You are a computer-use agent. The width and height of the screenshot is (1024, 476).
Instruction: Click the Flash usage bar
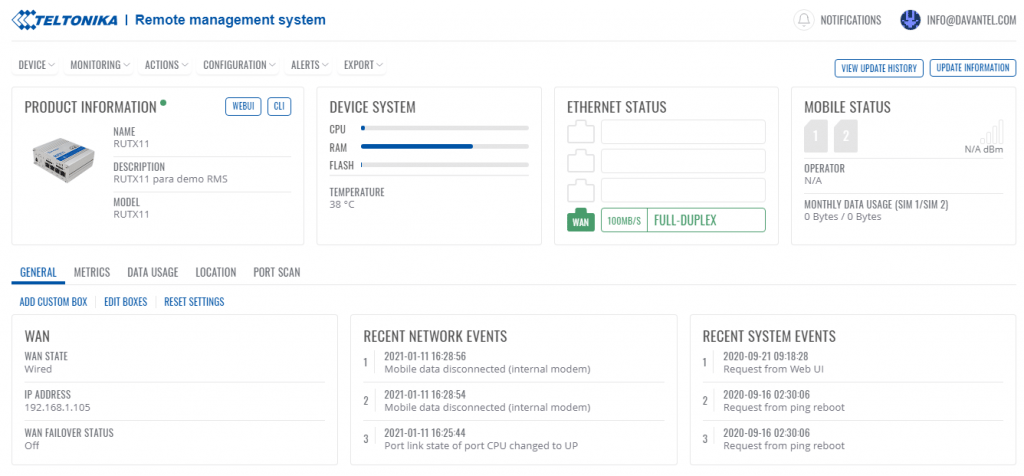pos(445,165)
